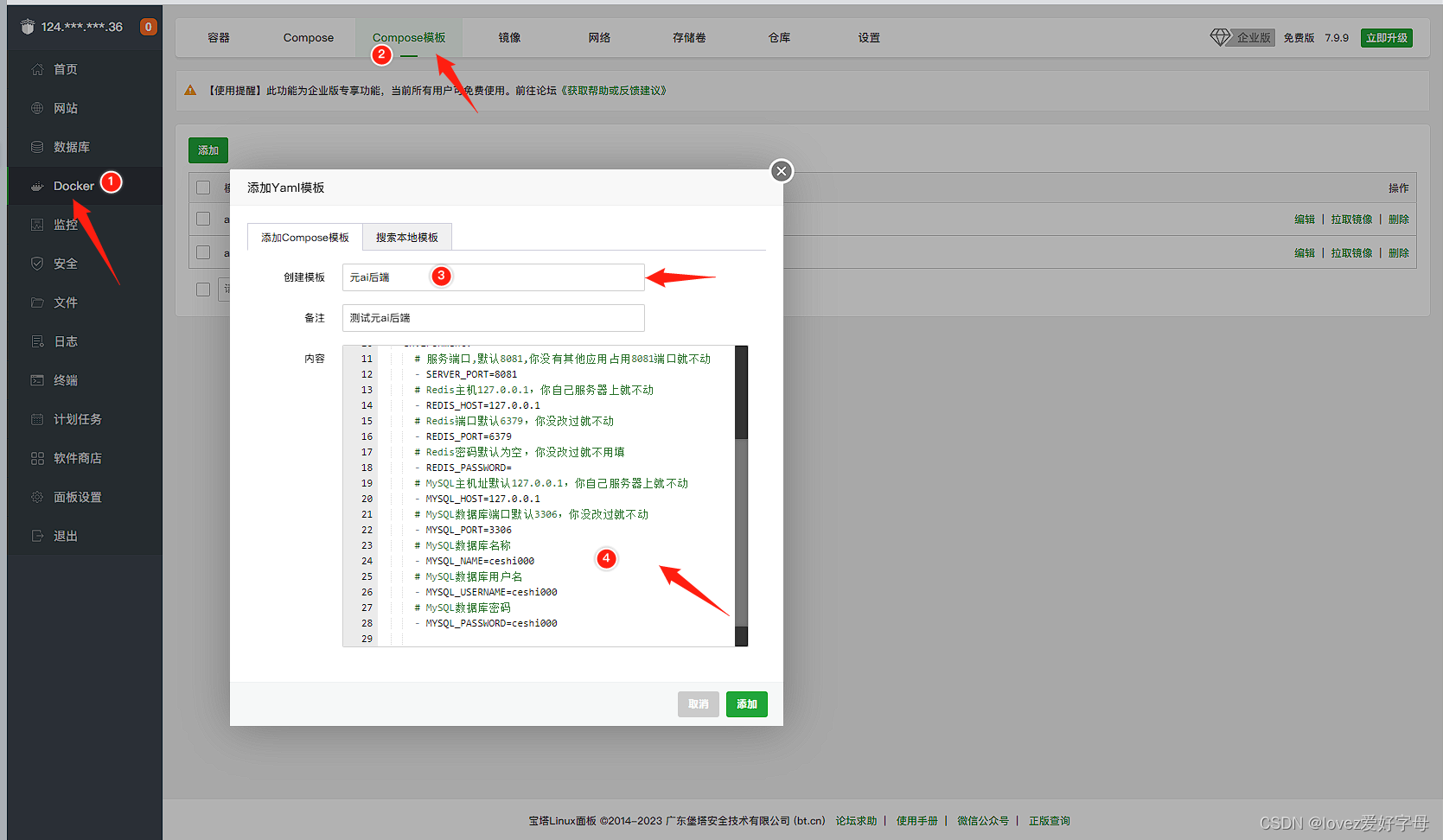
Task: Click 编辑 in the first template row
Action: coord(1305,220)
